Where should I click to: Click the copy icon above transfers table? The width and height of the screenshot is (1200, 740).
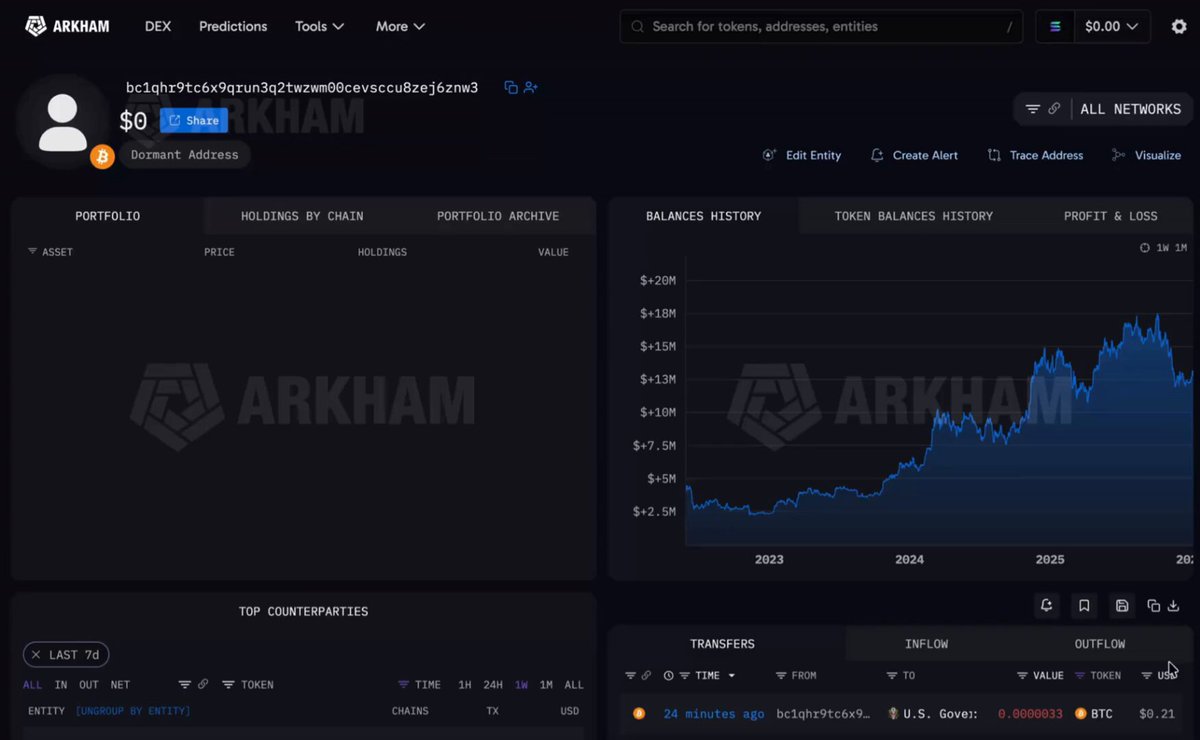tap(1153, 605)
